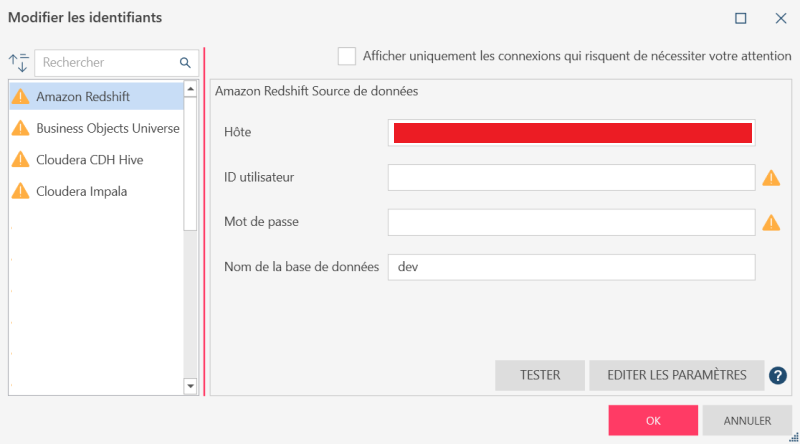Open EDITER LES PARAMÈTRES
The width and height of the screenshot is (800, 444).
click(x=677, y=376)
